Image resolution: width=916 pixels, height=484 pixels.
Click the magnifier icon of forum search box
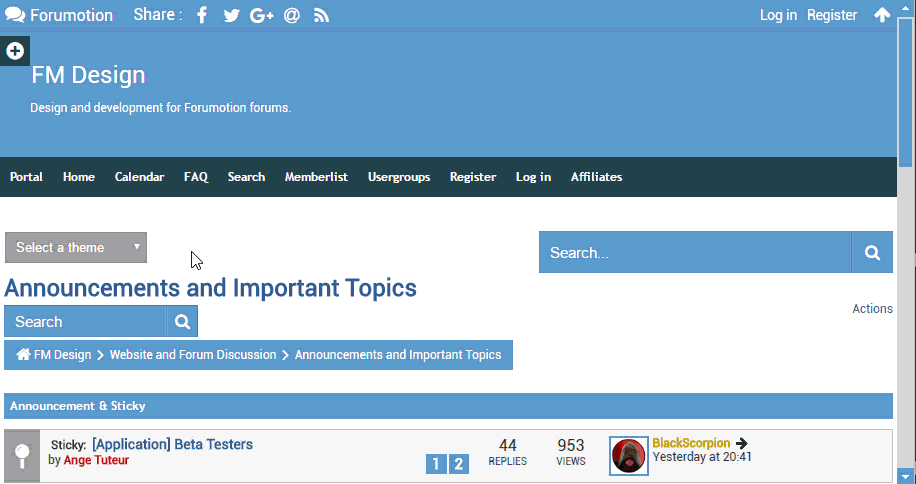point(182,321)
